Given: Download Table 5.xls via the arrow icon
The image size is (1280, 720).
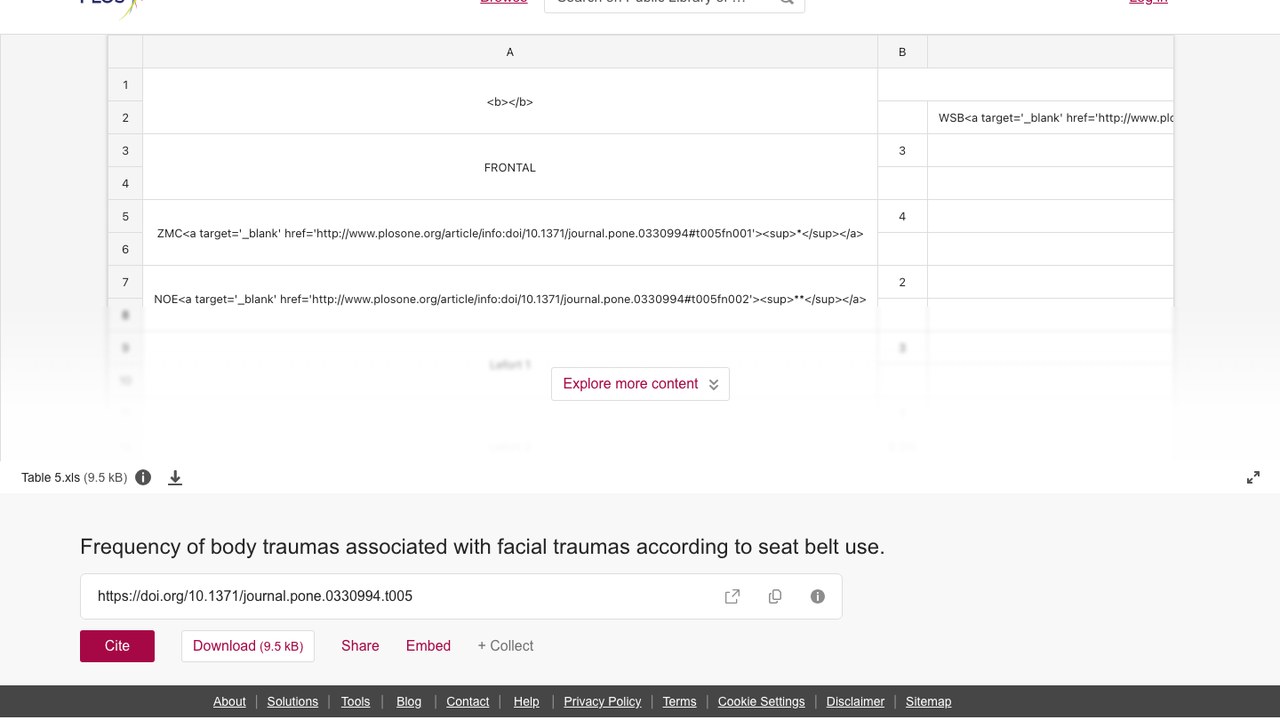Looking at the screenshot, I should click(x=175, y=478).
